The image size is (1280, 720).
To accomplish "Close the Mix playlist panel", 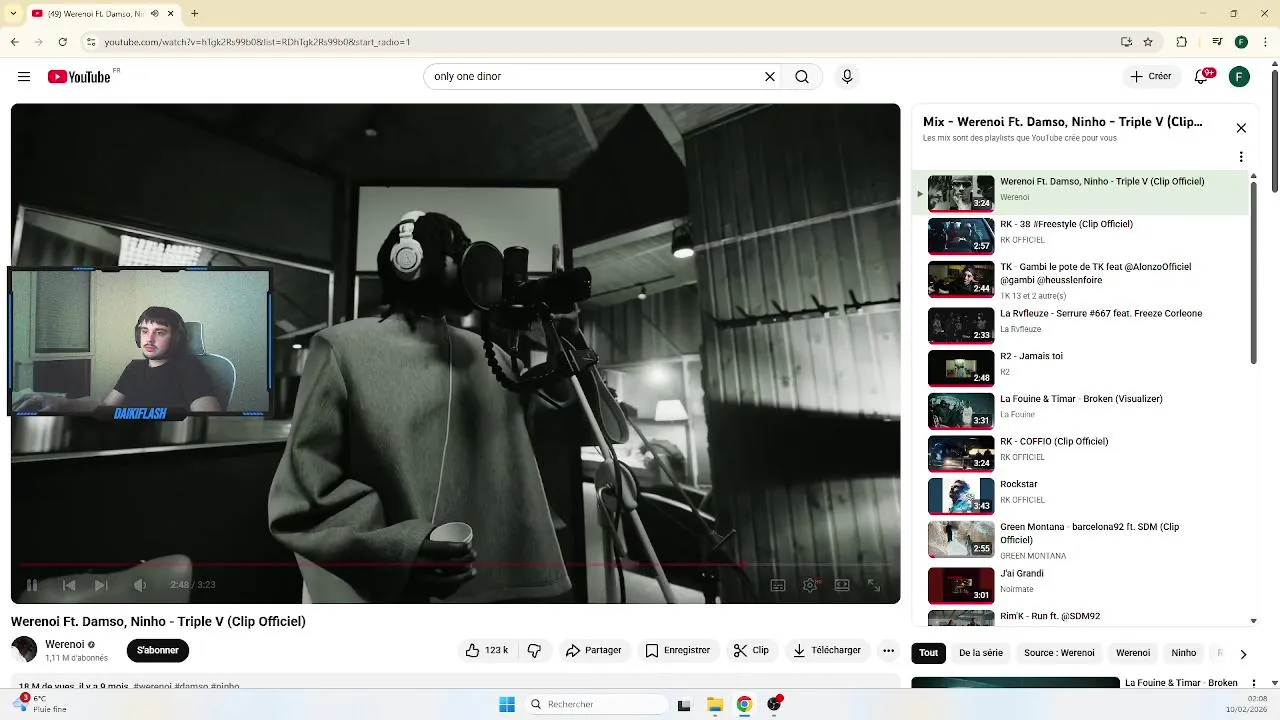I will tap(1241, 128).
